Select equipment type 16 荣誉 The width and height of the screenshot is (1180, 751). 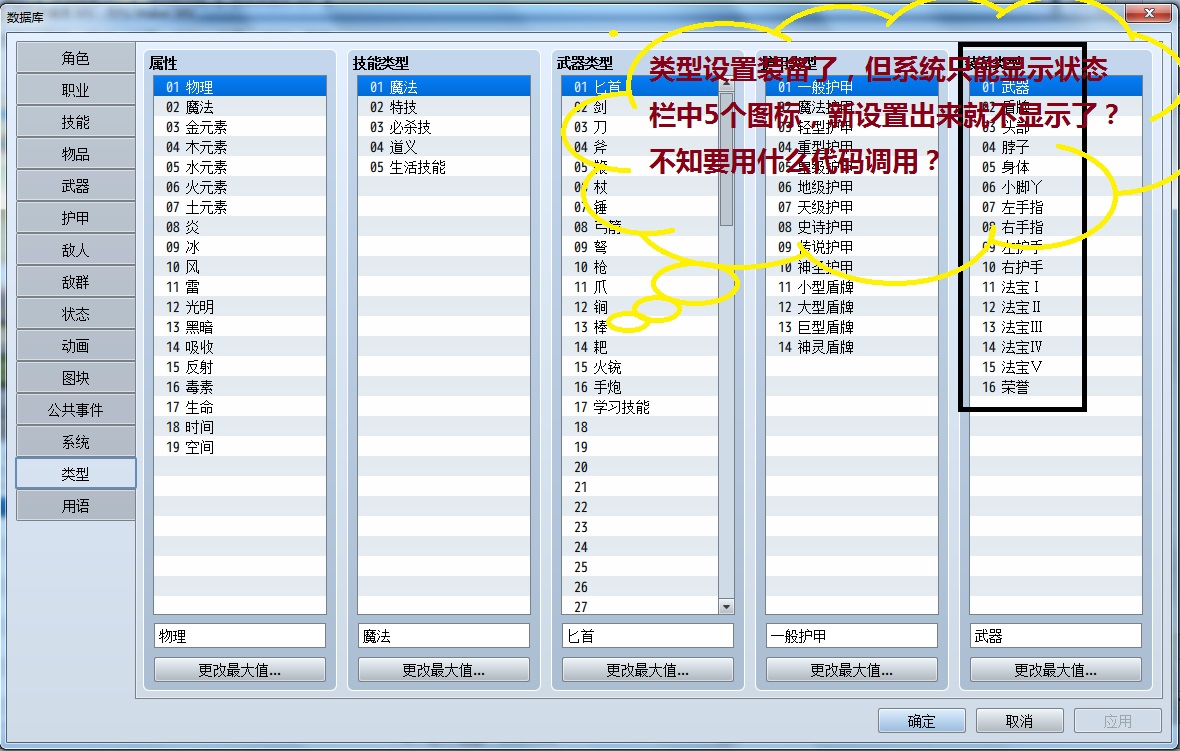coord(1056,387)
